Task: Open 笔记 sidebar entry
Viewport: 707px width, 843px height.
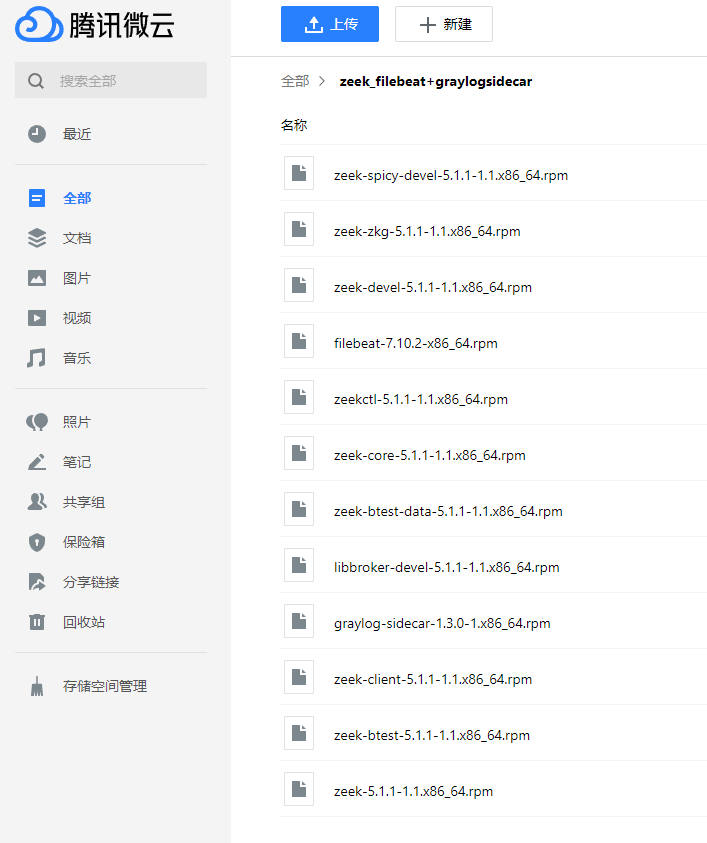Action: coord(77,462)
